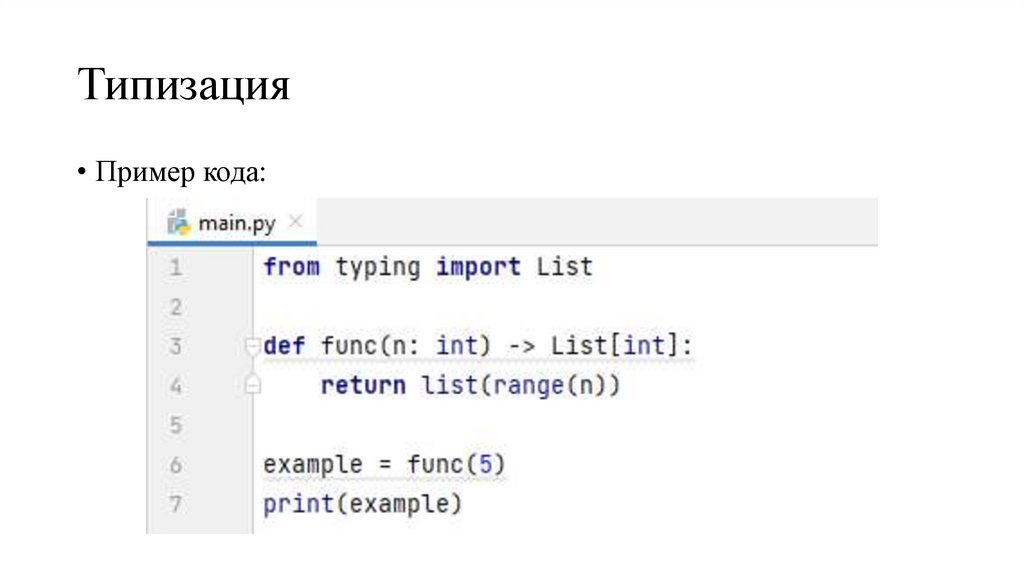Click the 'typing' module name in import
The width and height of the screenshot is (1024, 574).
(x=377, y=268)
